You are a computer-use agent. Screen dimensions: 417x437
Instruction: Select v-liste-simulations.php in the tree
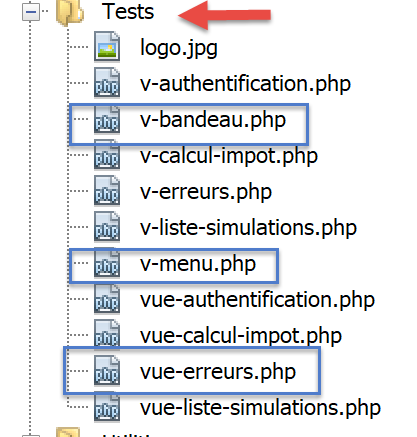[248, 228]
